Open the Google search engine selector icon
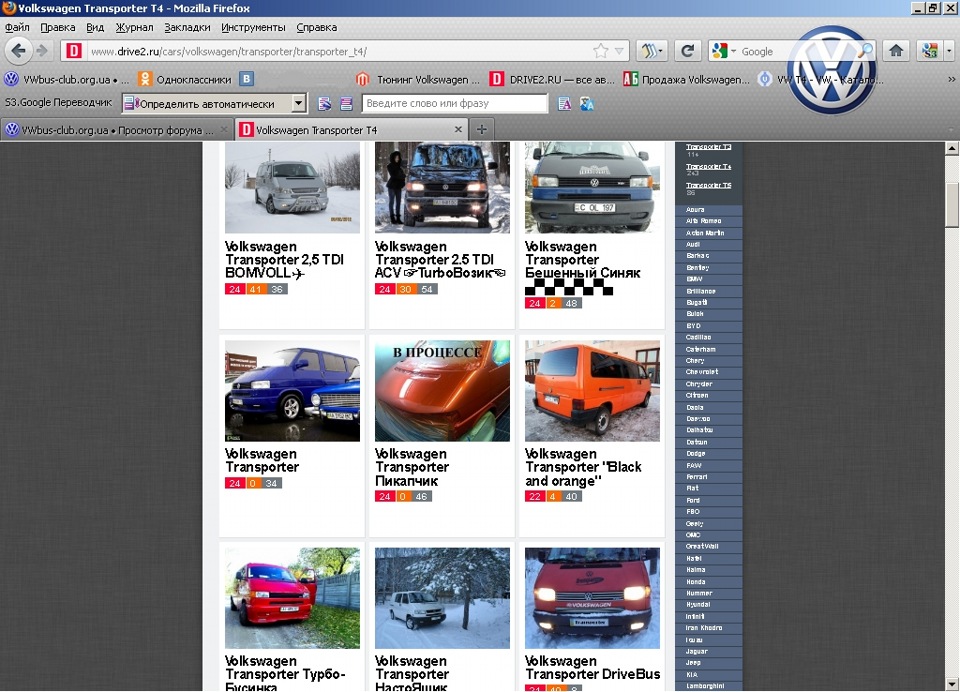 [723, 51]
